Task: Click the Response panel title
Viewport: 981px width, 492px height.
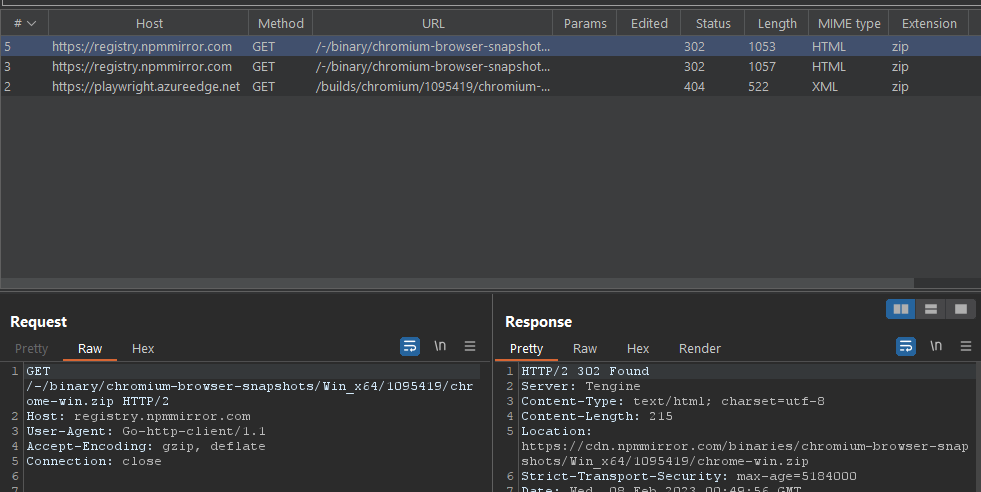Action: tap(538, 322)
